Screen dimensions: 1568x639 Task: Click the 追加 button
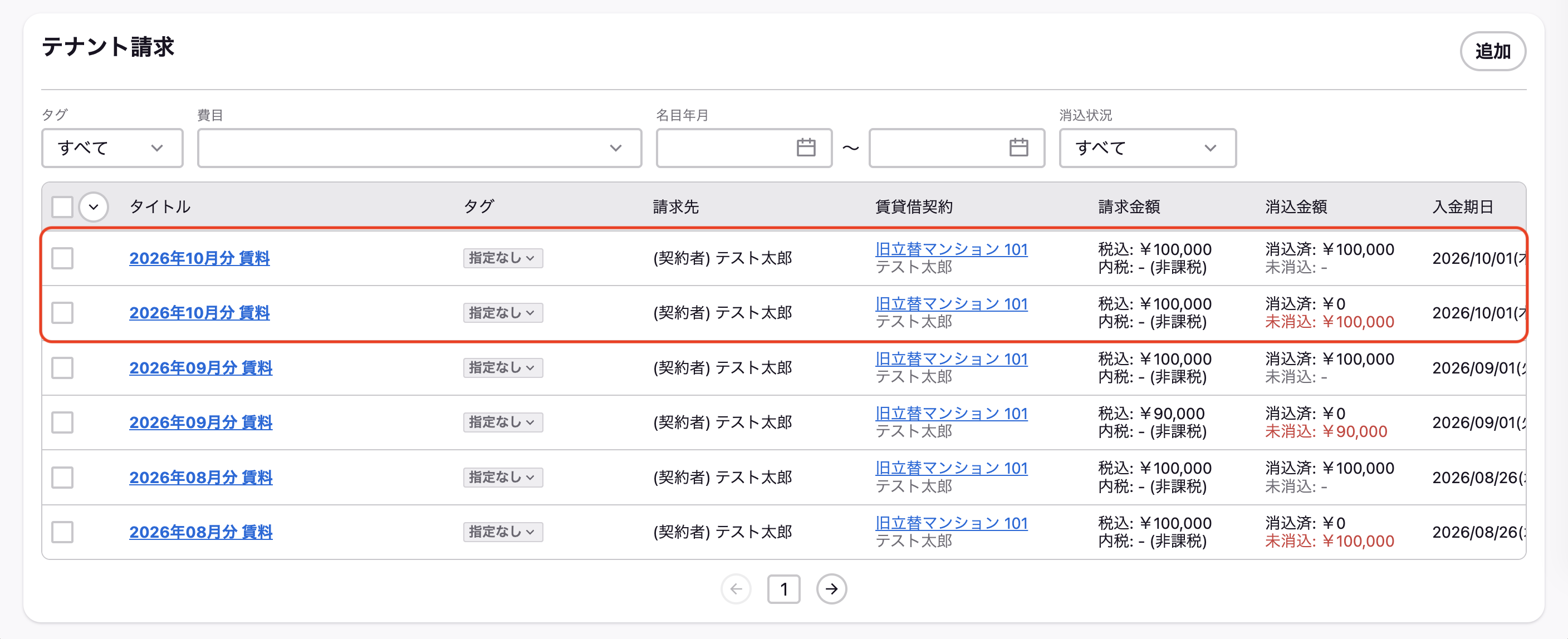1492,51
